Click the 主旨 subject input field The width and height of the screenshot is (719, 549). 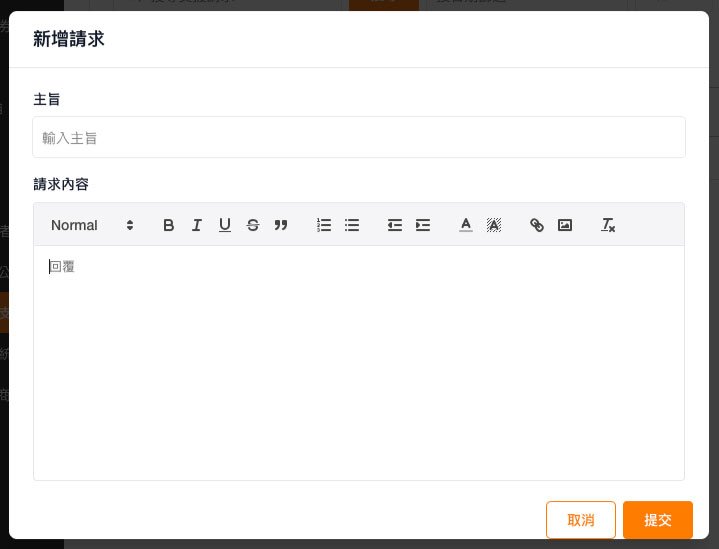pyautogui.click(x=359, y=138)
